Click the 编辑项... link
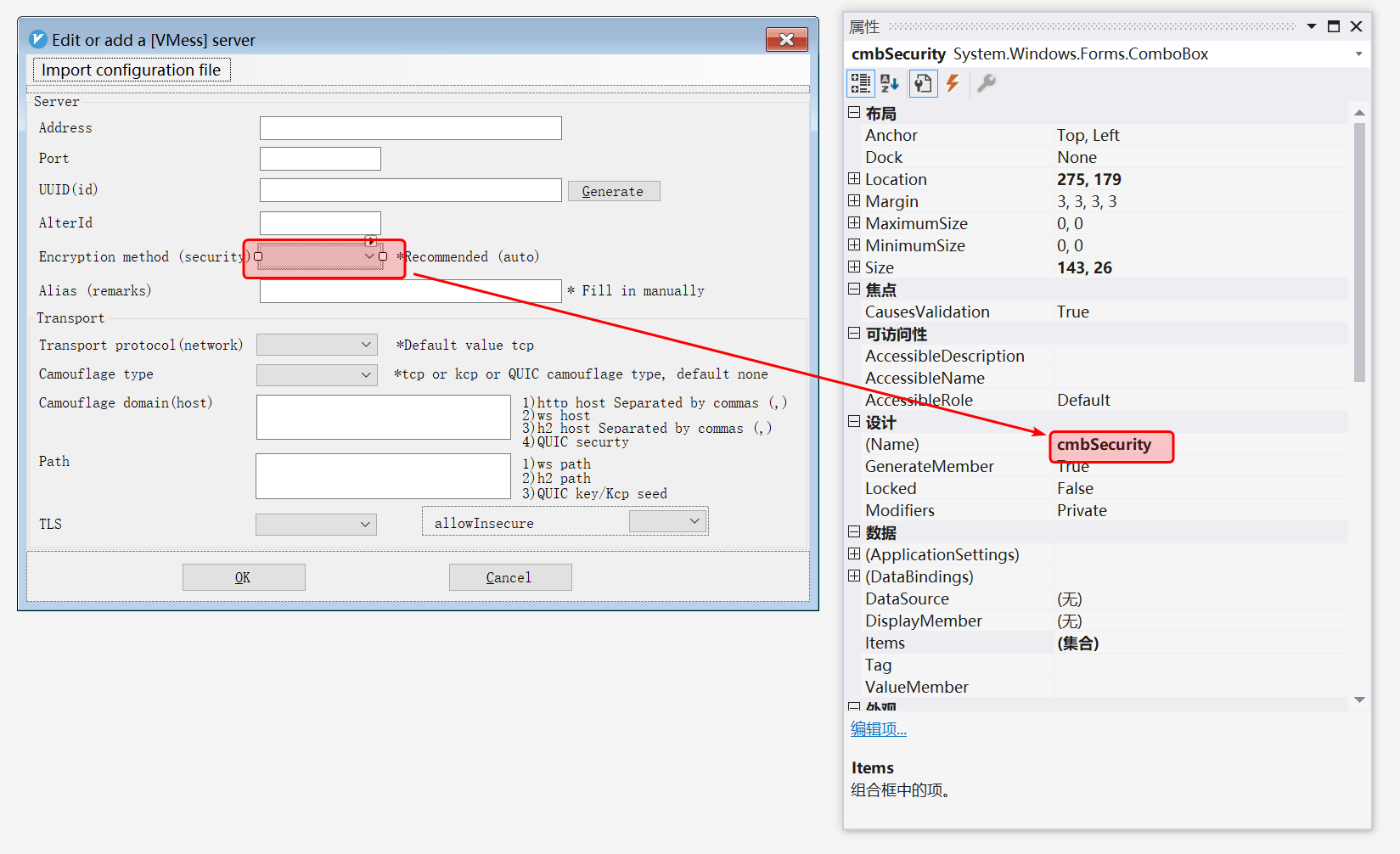Viewport: 1400px width, 854px height. click(879, 729)
